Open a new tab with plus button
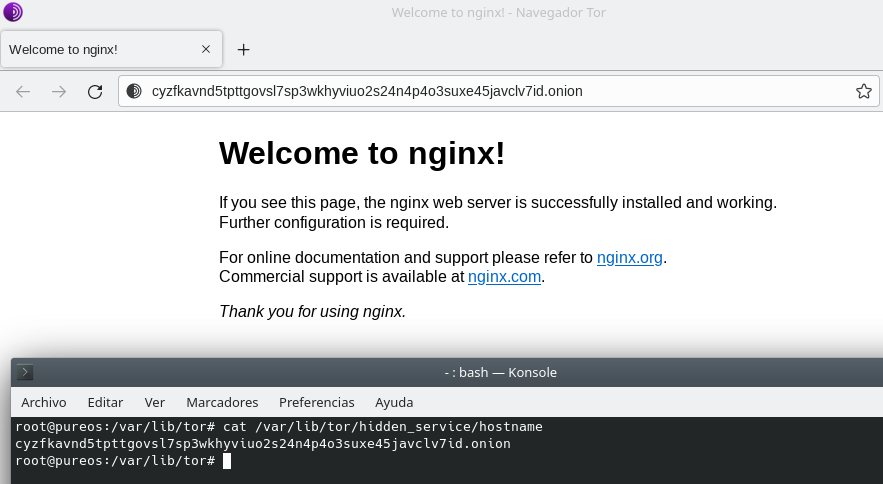Image resolution: width=883 pixels, height=484 pixels. (x=243, y=49)
